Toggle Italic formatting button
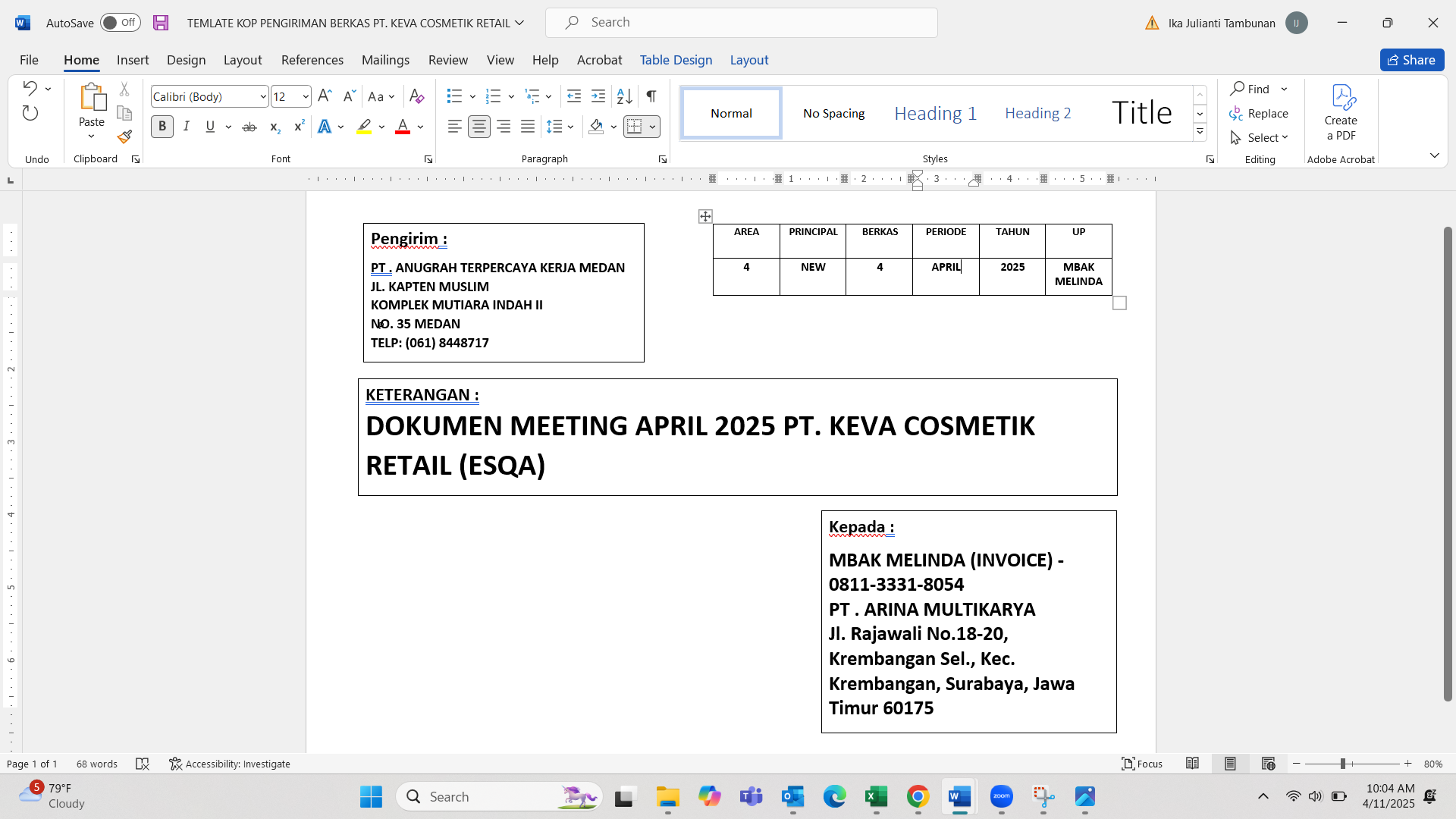This screenshot has width=1456, height=819. [186, 127]
